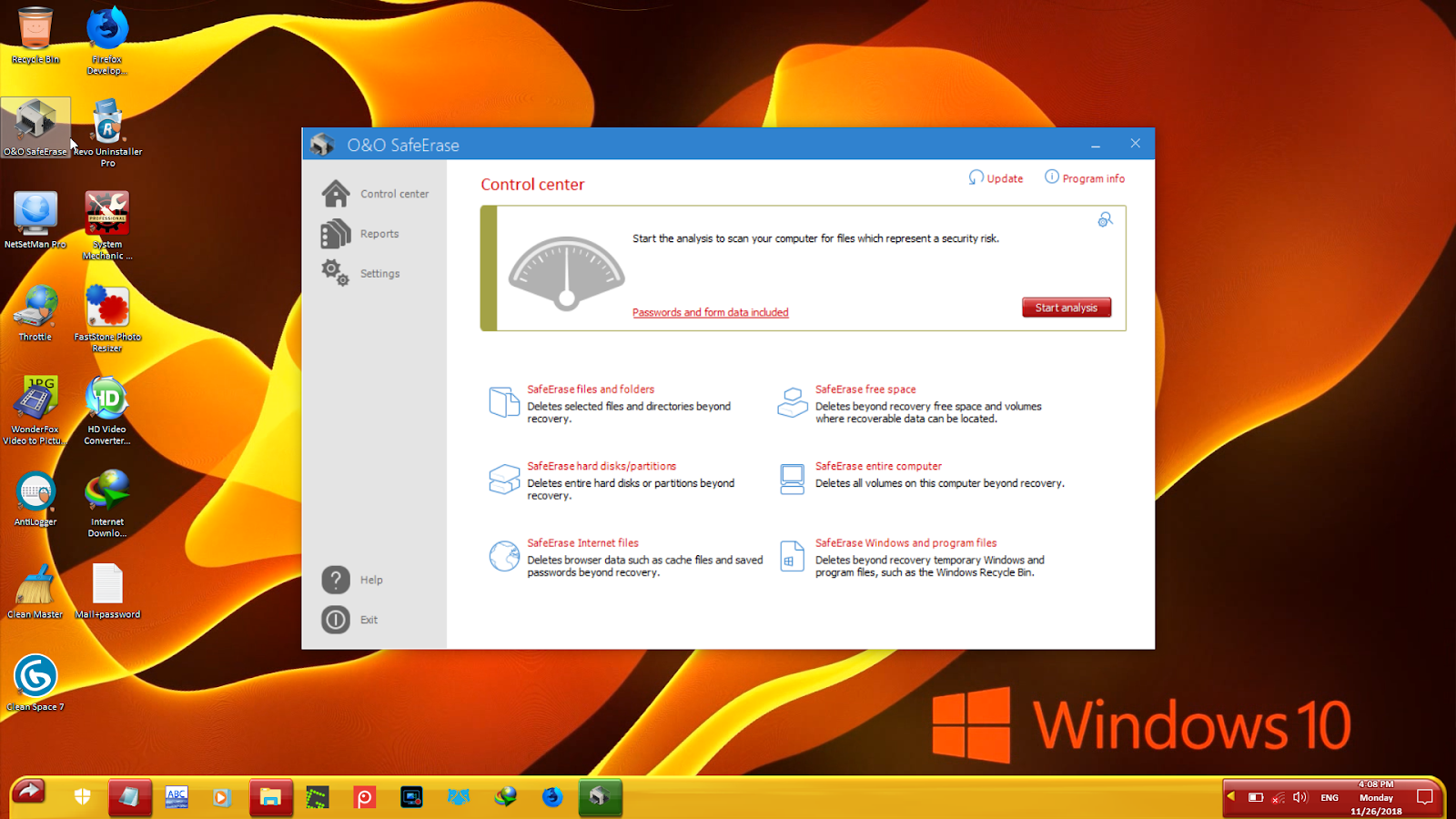Open File Explorer in taskbar

click(x=270, y=797)
